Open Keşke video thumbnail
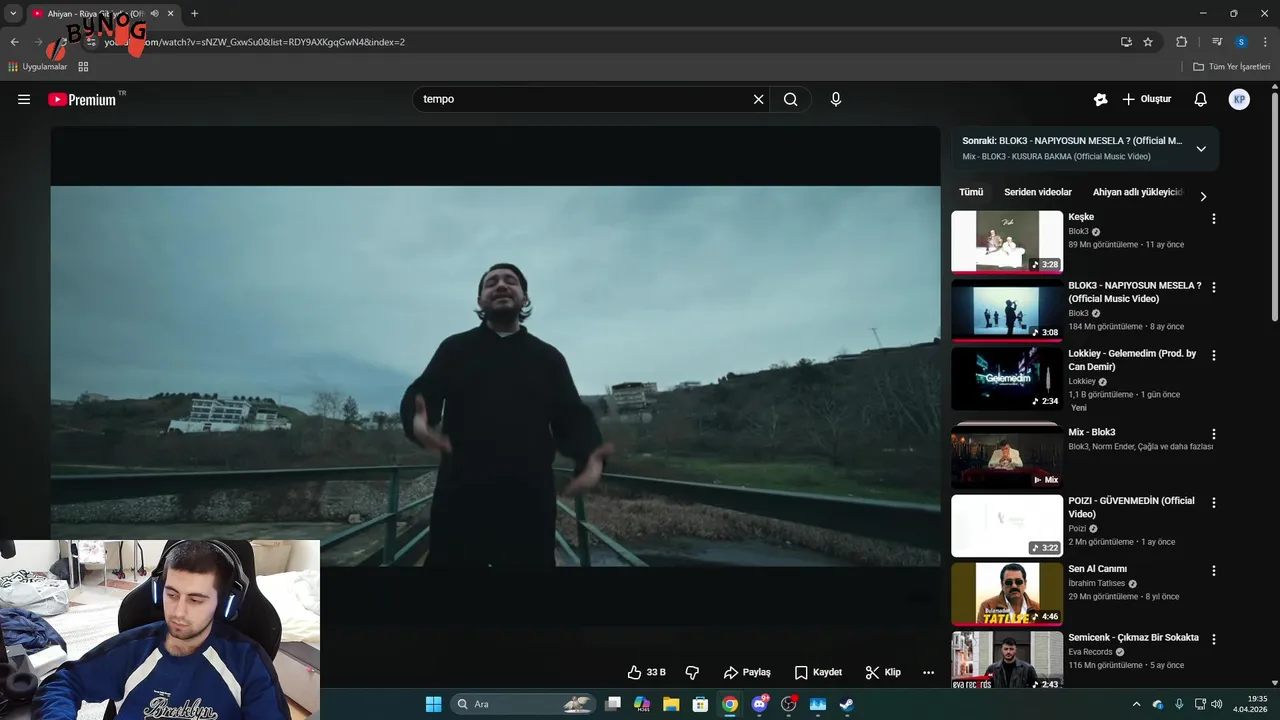1280x720 pixels. 1007,241
